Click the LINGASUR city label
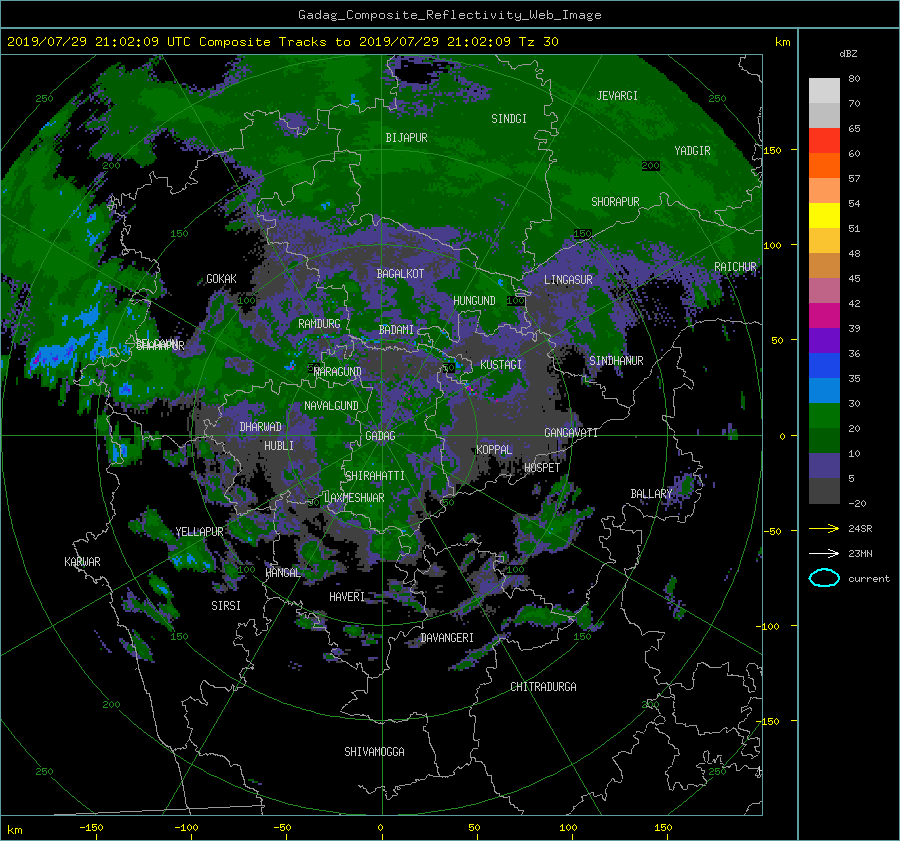Screen dimensions: 900x841 point(568,280)
